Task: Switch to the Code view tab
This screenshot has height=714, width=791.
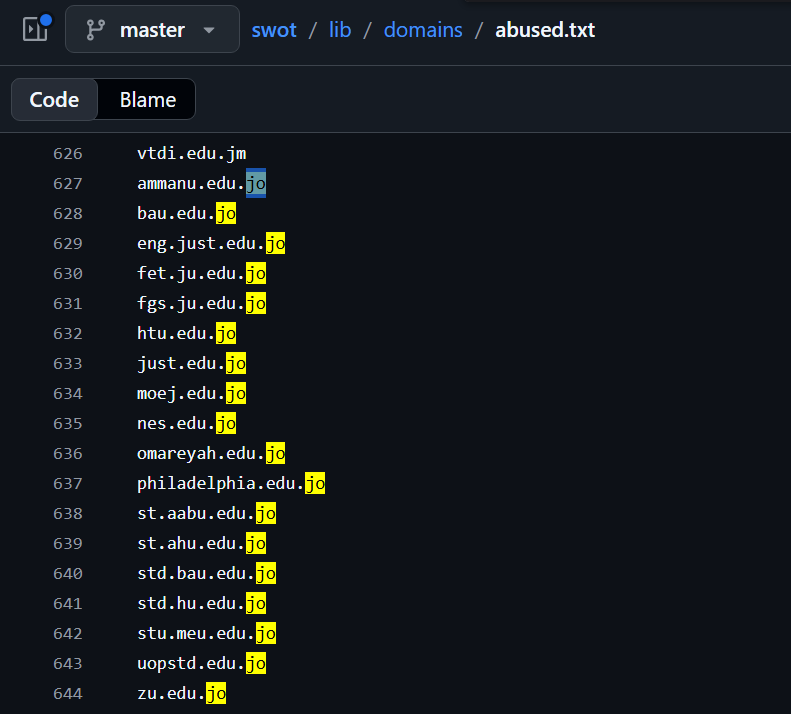Action: (x=54, y=99)
